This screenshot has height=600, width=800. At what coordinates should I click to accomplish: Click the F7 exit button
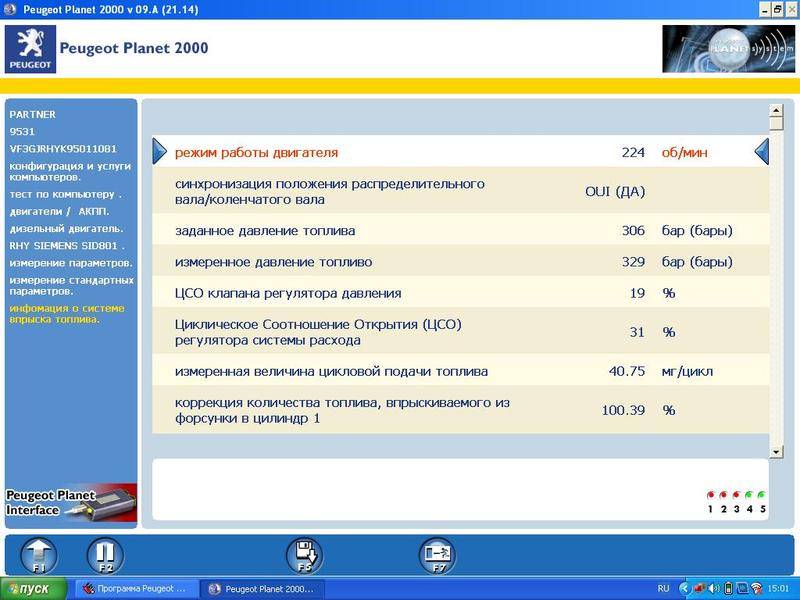[437, 555]
